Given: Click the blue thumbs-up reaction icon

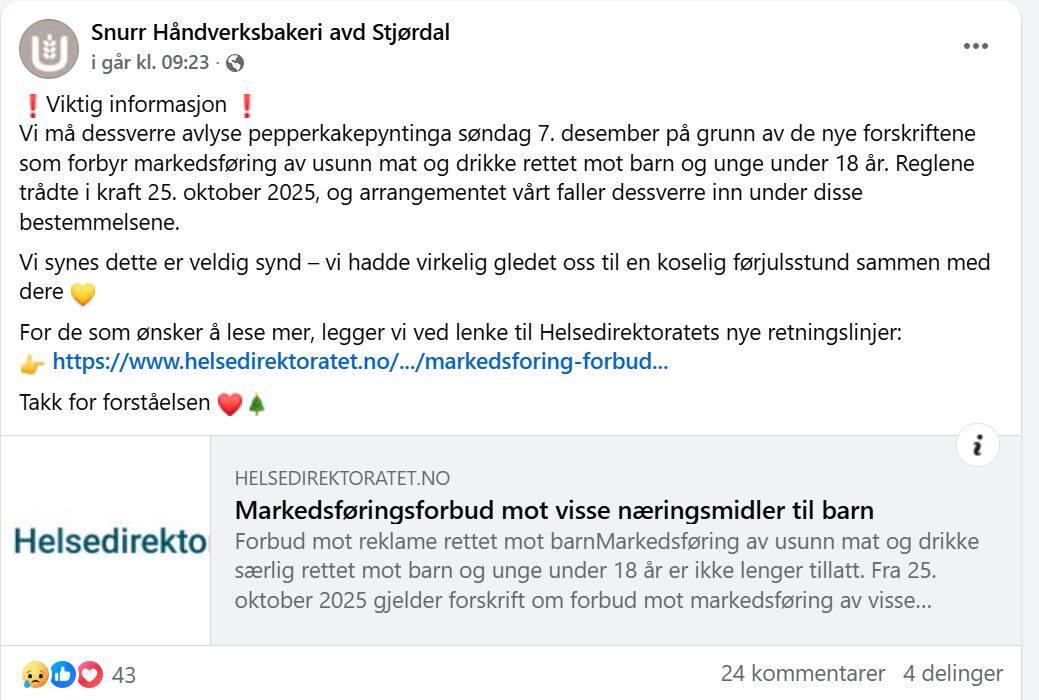Looking at the screenshot, I should coord(62,675).
